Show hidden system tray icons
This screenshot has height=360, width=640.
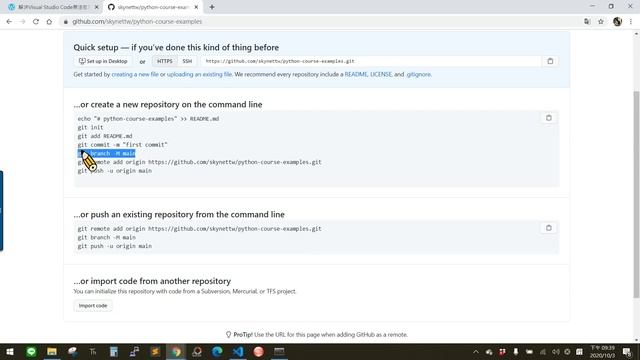[x=476, y=352]
